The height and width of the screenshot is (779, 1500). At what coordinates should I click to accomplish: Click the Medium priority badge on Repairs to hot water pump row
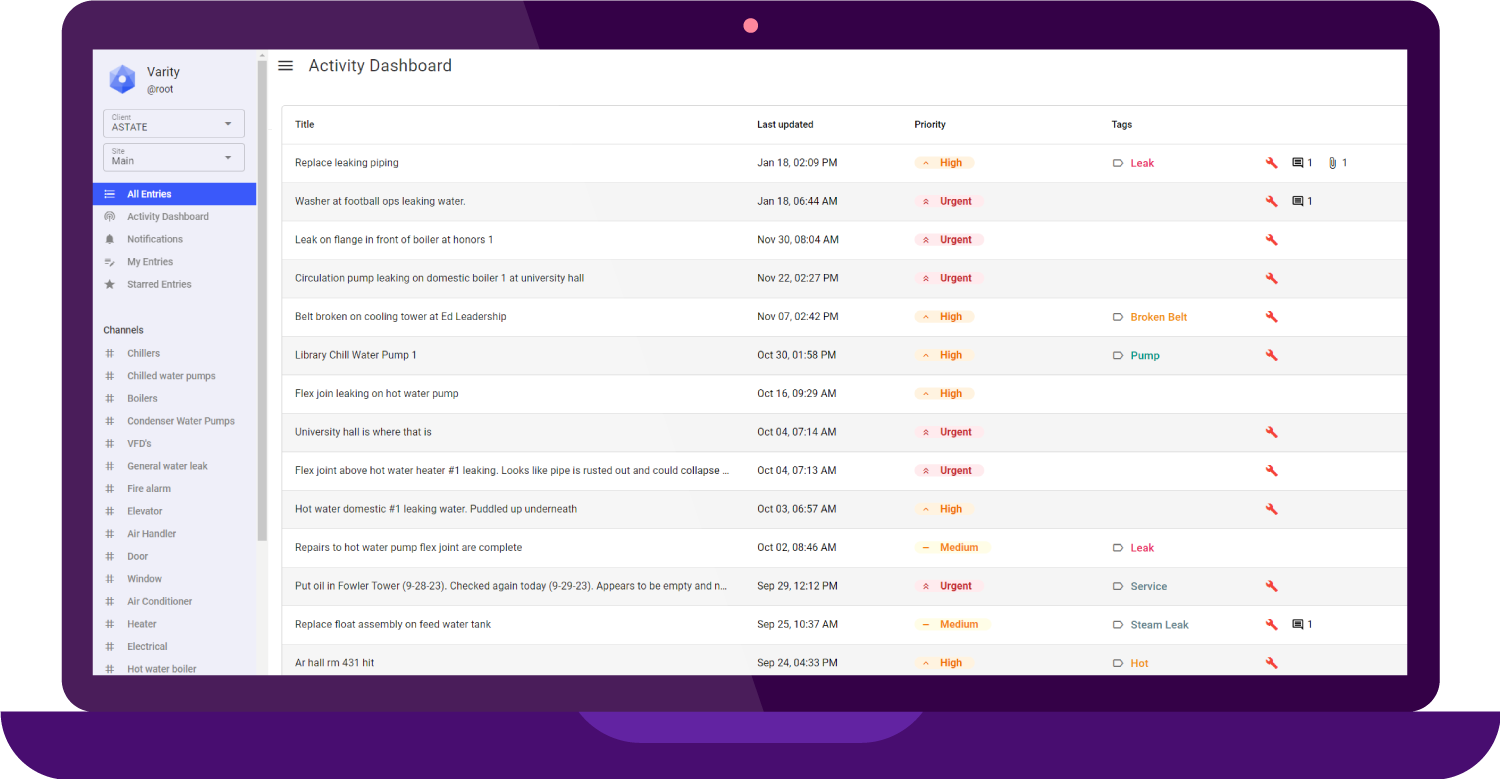(x=952, y=548)
